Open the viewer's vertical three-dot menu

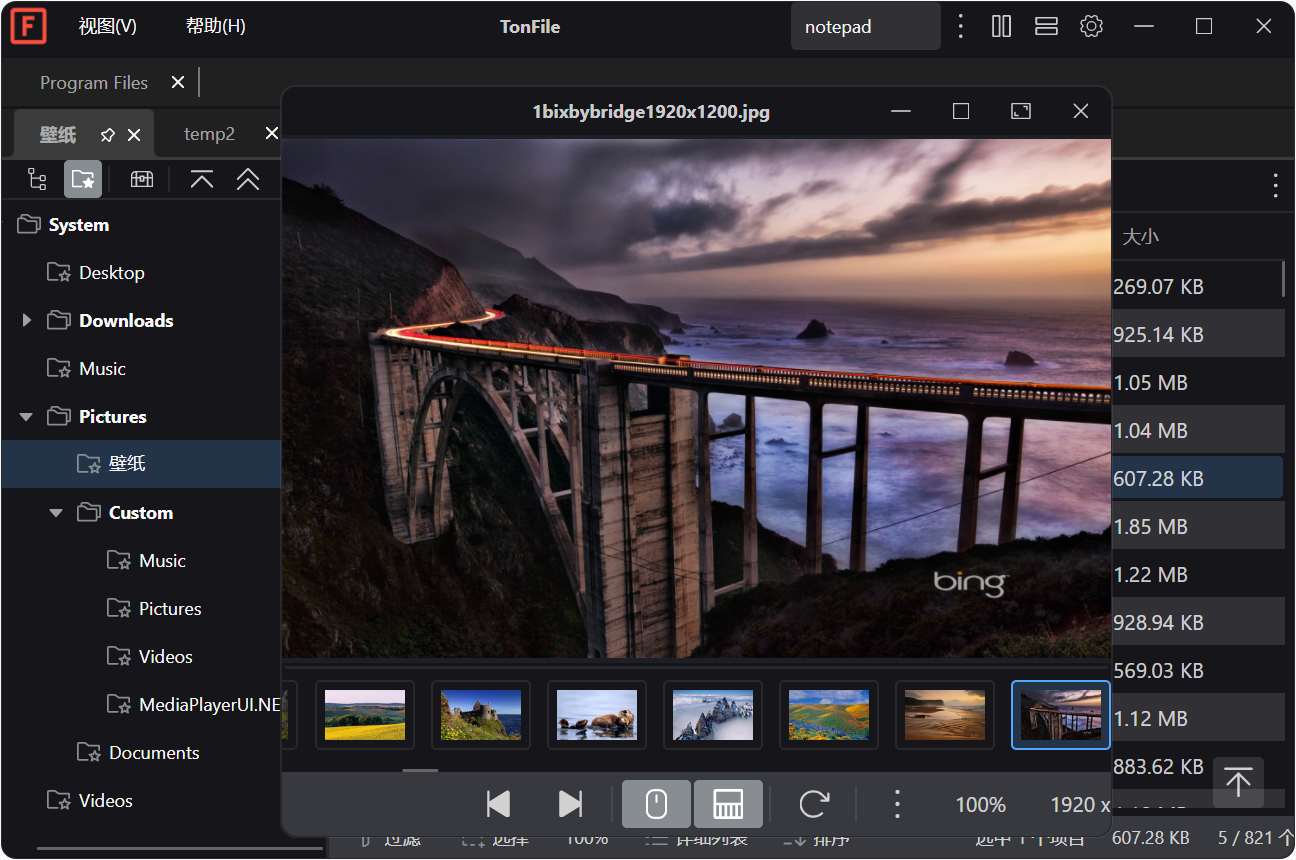coord(897,804)
